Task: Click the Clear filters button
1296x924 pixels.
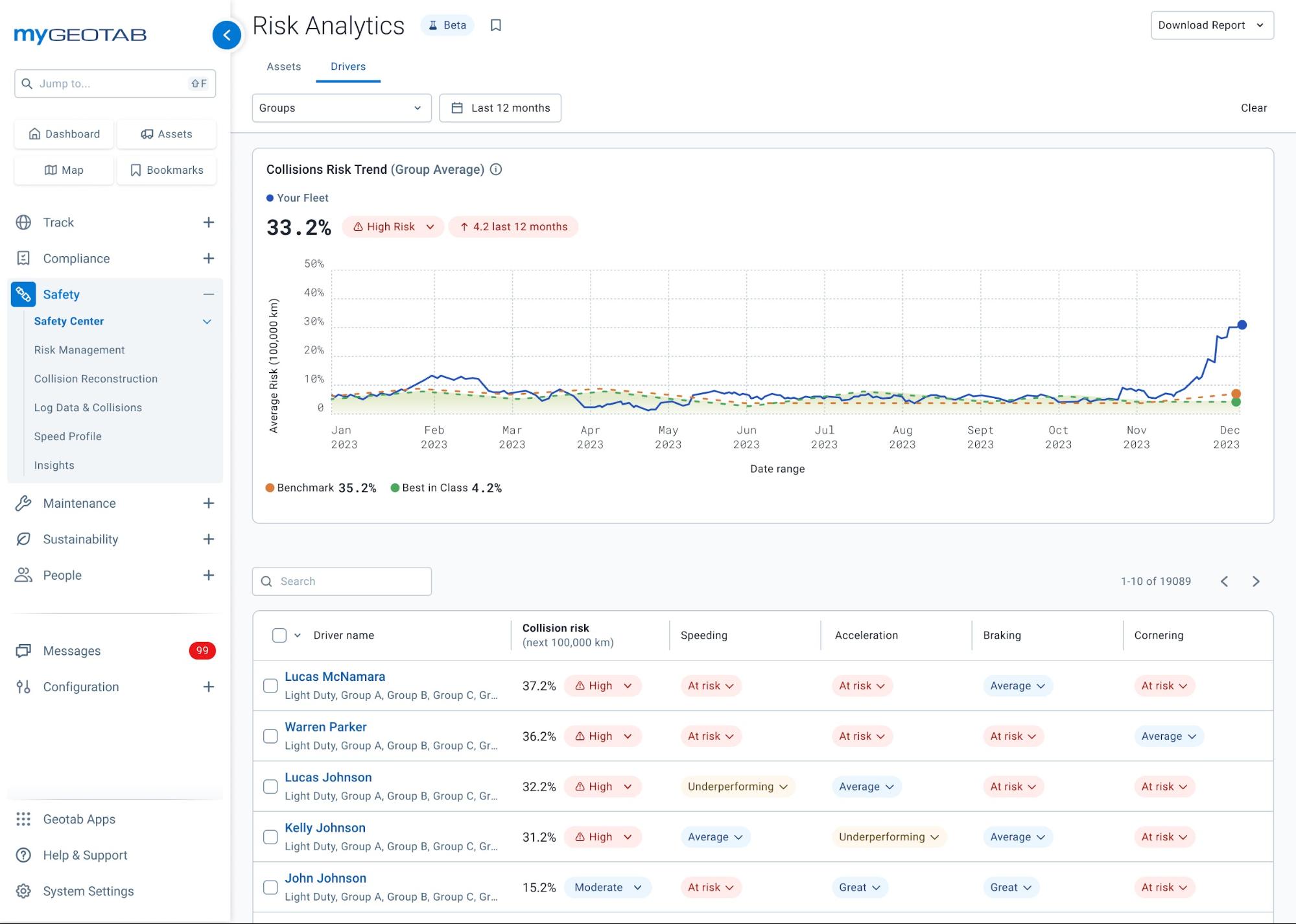Action: click(1254, 108)
